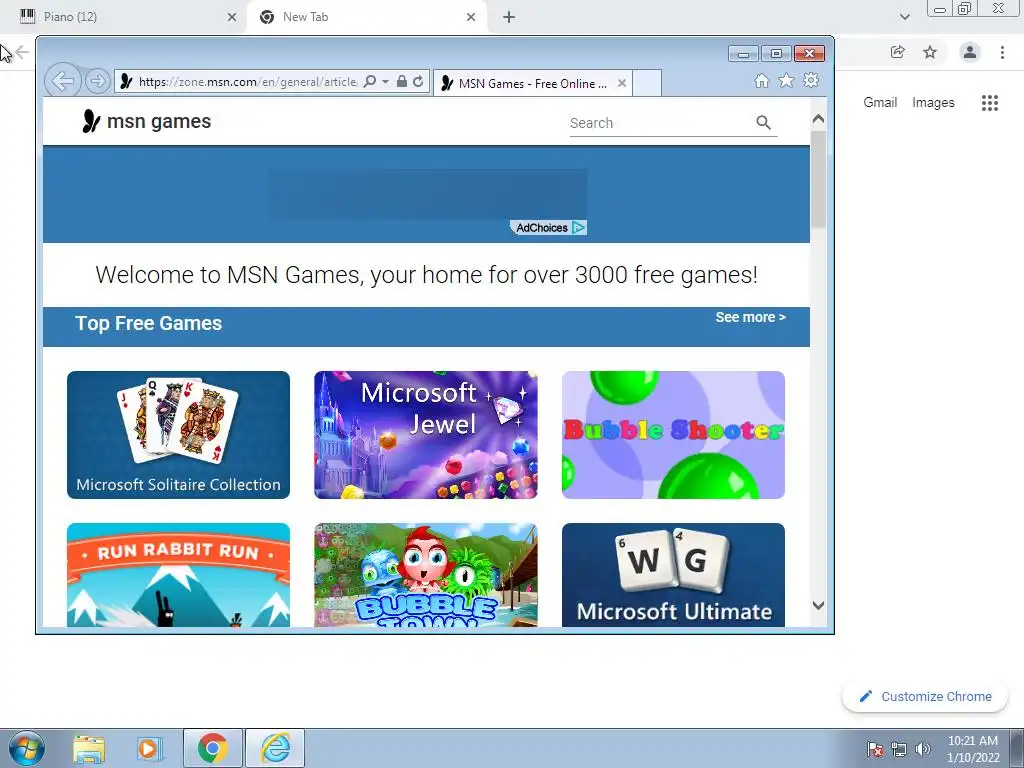Click the page scrollbar up arrow
This screenshot has width=1024, height=768.
[818, 119]
